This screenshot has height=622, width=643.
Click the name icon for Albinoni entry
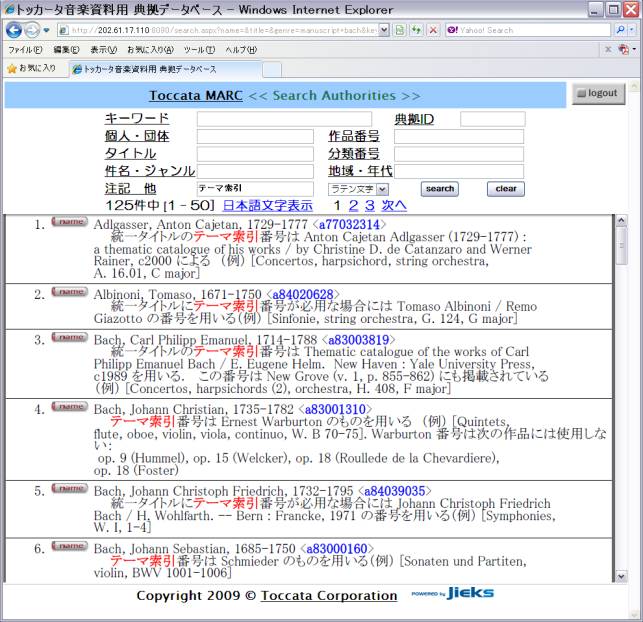pos(69,292)
